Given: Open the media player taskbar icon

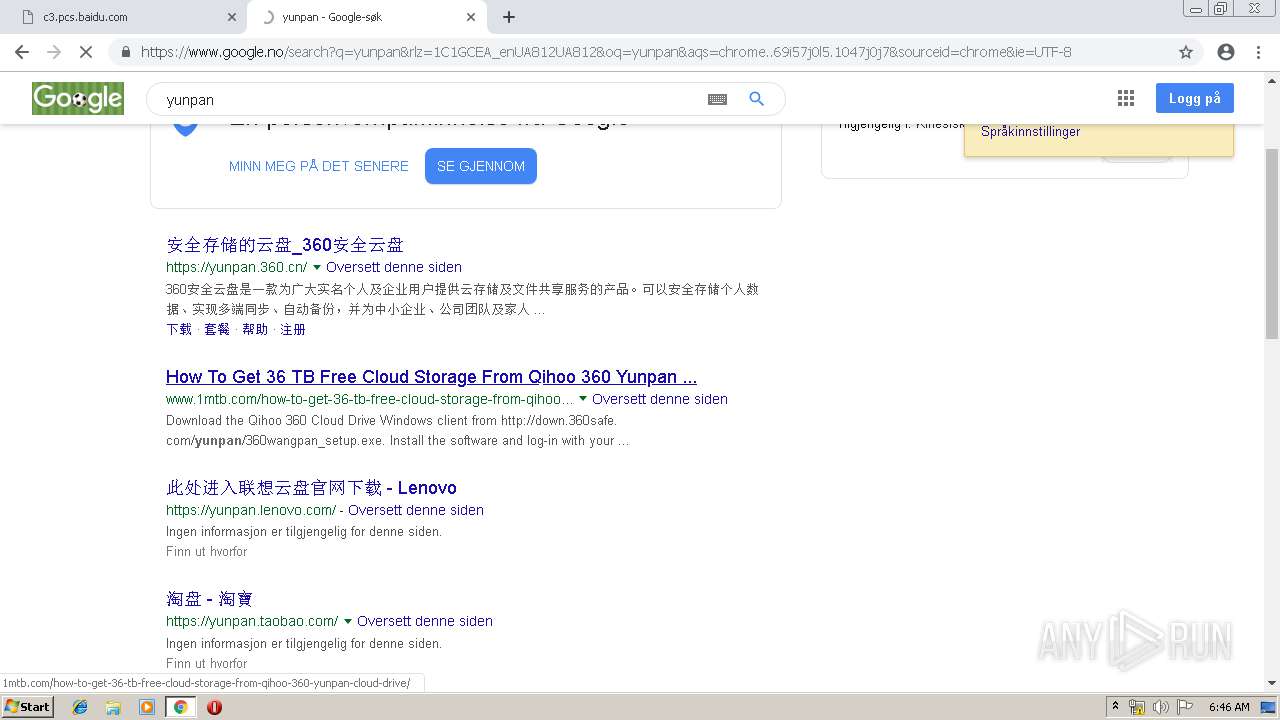Looking at the screenshot, I should tap(147, 707).
